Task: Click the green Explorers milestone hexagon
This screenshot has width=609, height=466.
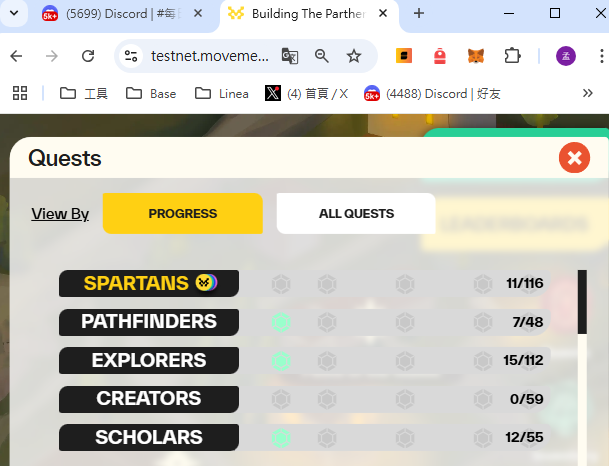Action: click(x=281, y=361)
